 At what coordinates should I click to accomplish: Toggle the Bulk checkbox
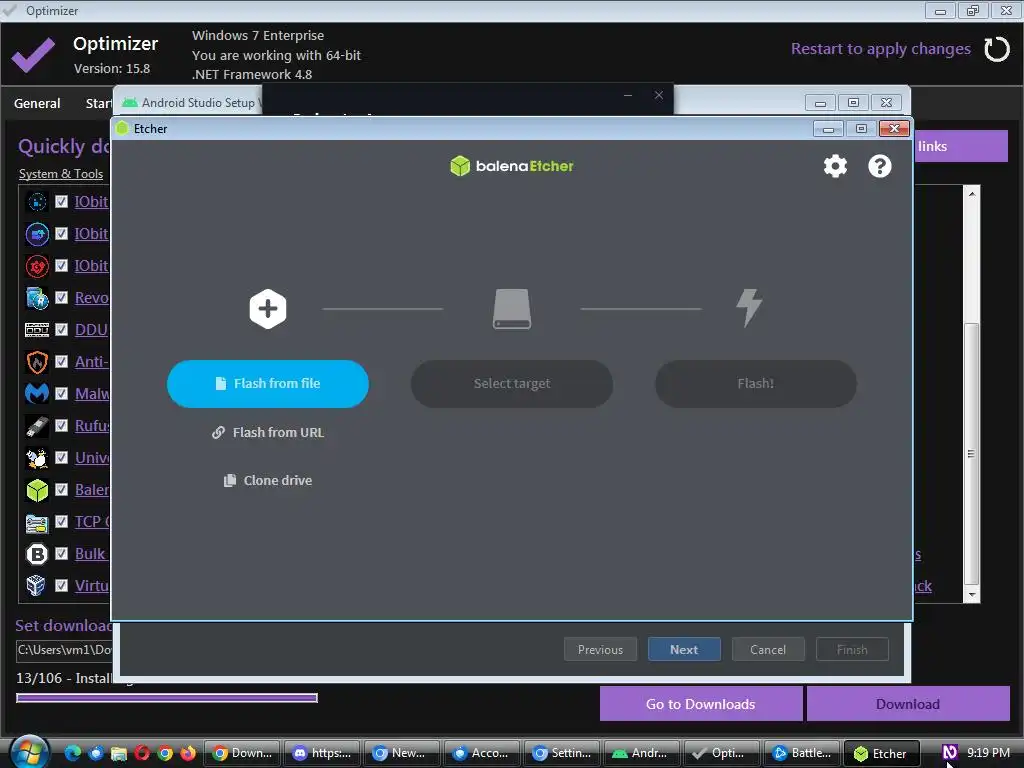point(61,553)
